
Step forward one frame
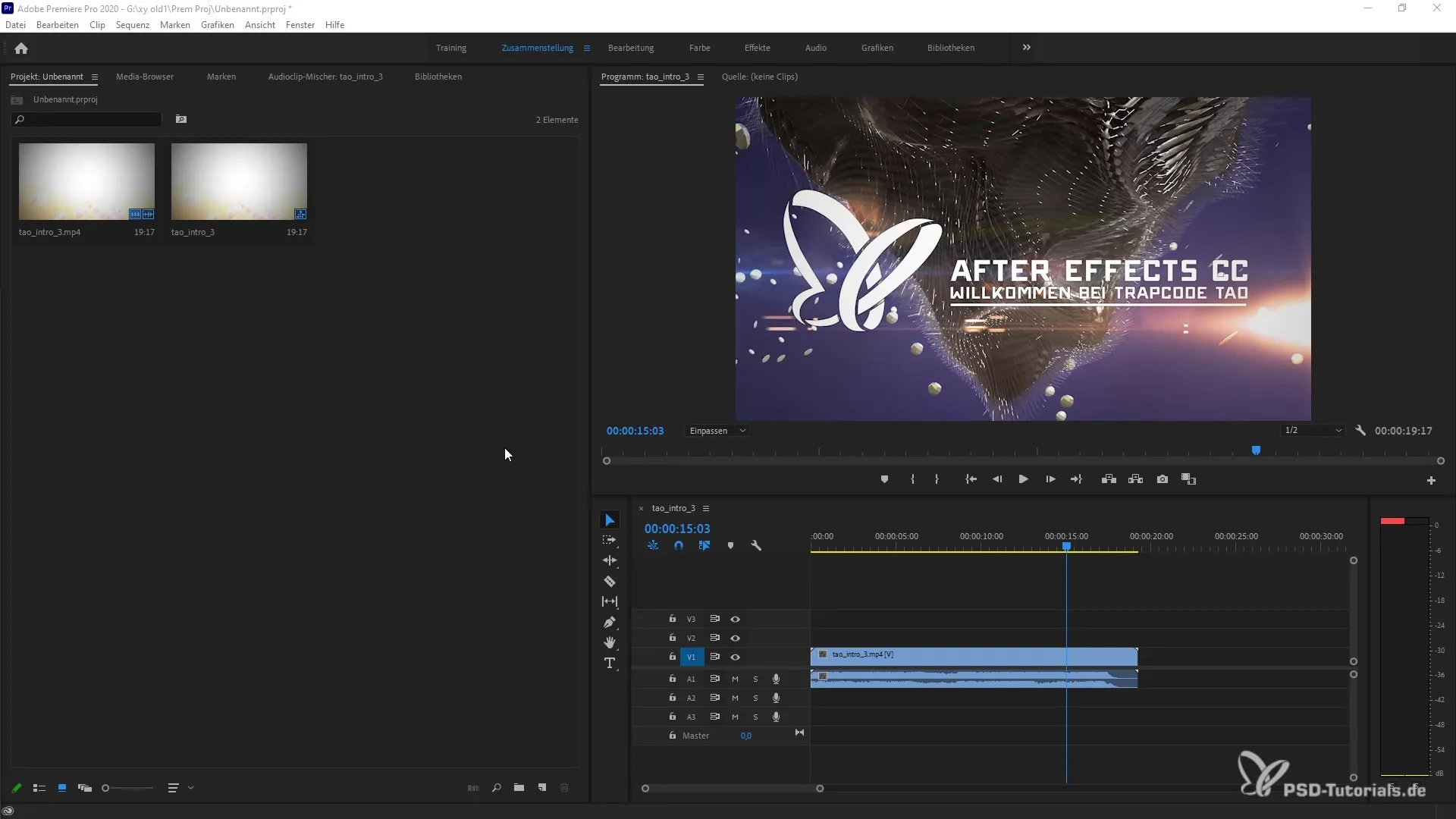point(1050,479)
